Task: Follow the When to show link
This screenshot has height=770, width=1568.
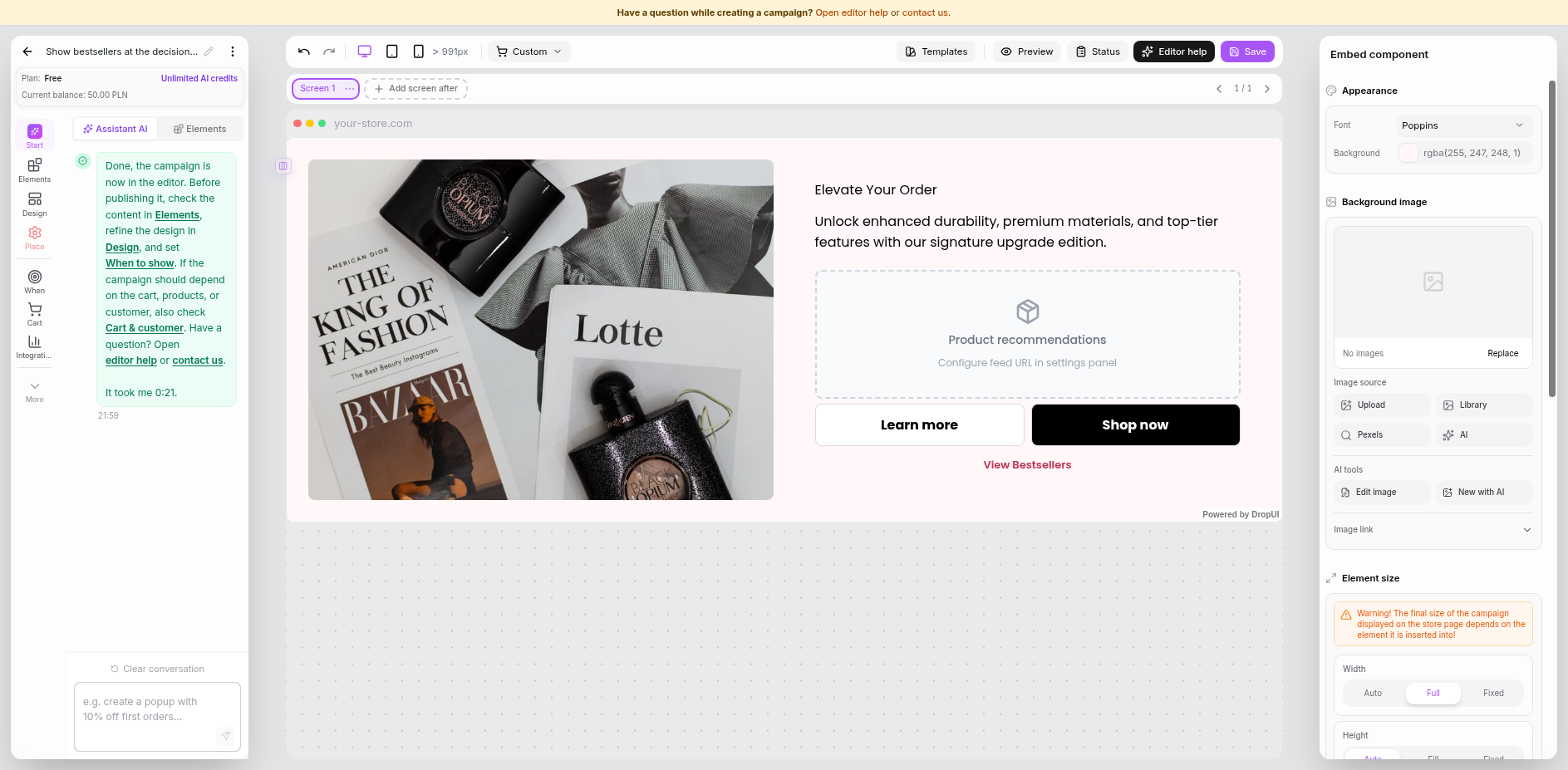Action: click(140, 263)
